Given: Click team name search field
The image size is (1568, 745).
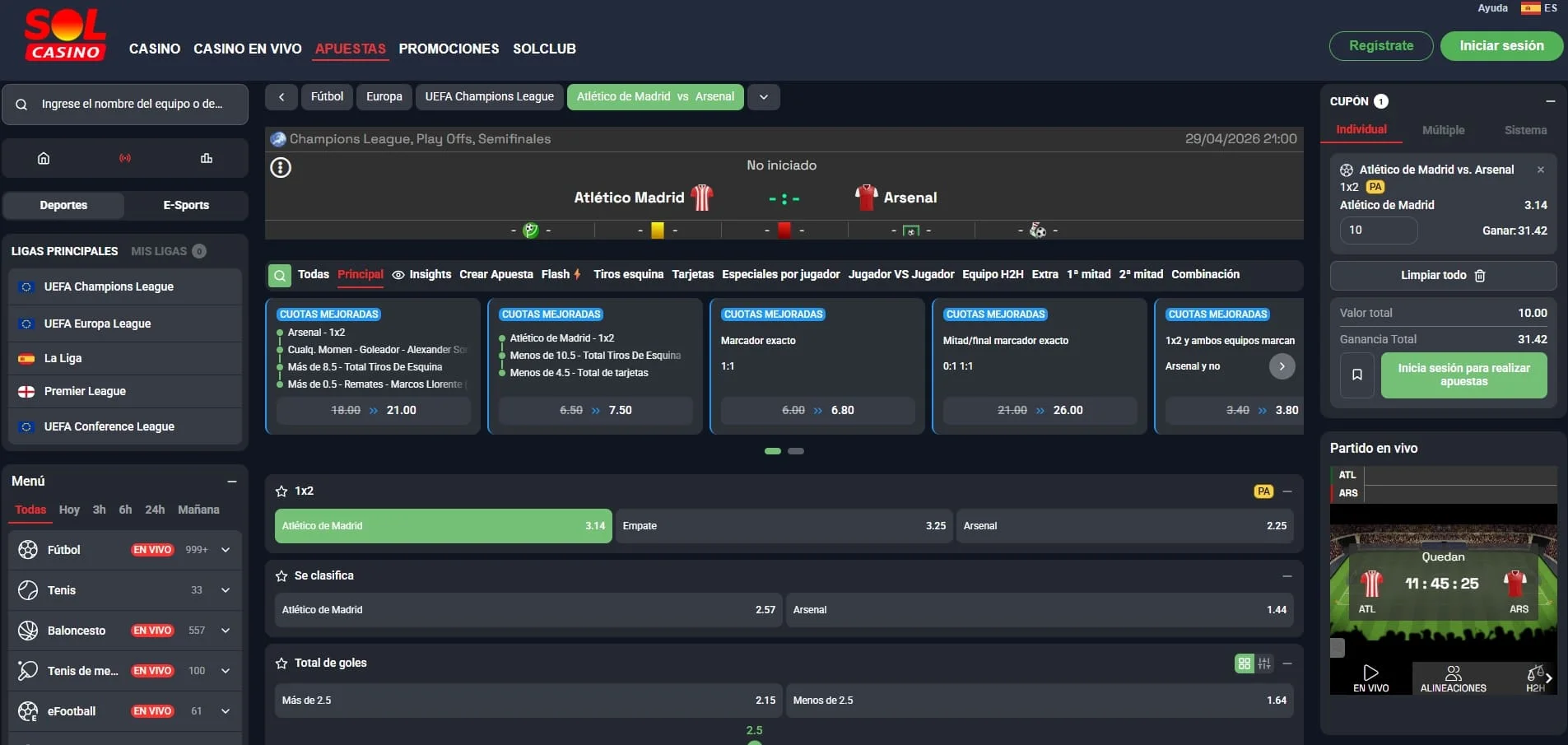Looking at the screenshot, I should click(x=125, y=105).
